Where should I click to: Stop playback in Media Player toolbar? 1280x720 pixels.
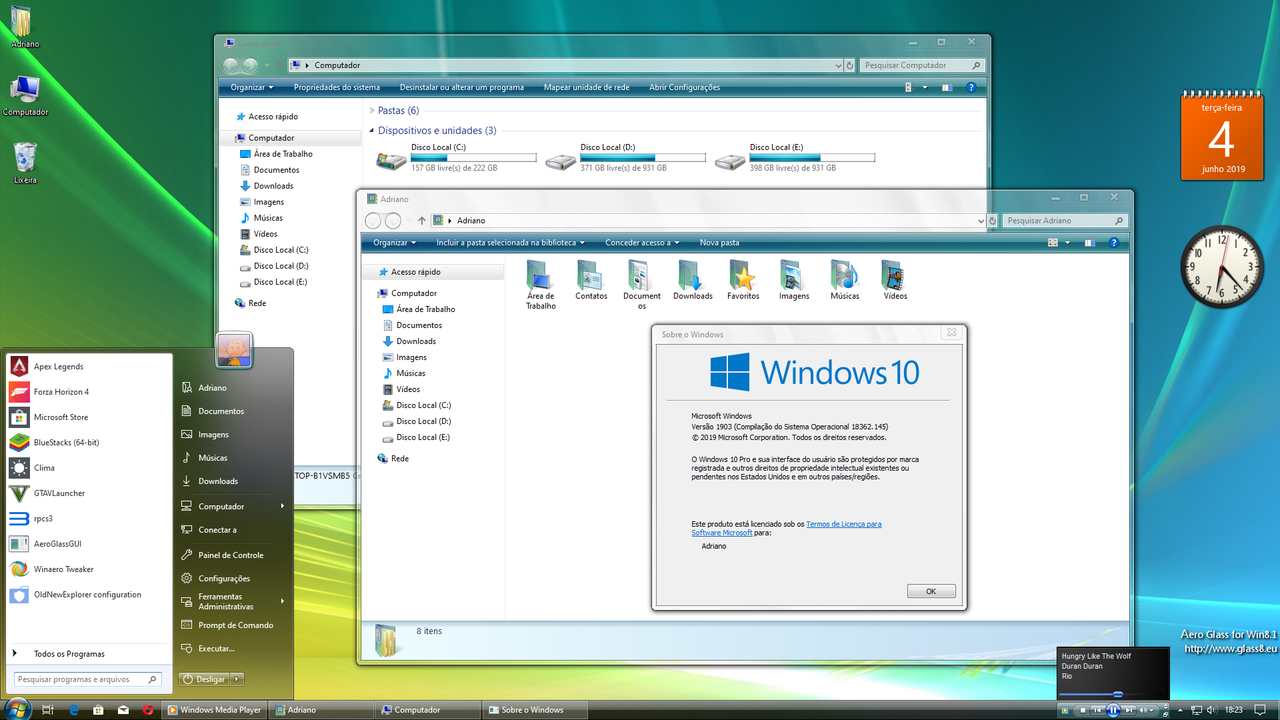(x=1083, y=710)
